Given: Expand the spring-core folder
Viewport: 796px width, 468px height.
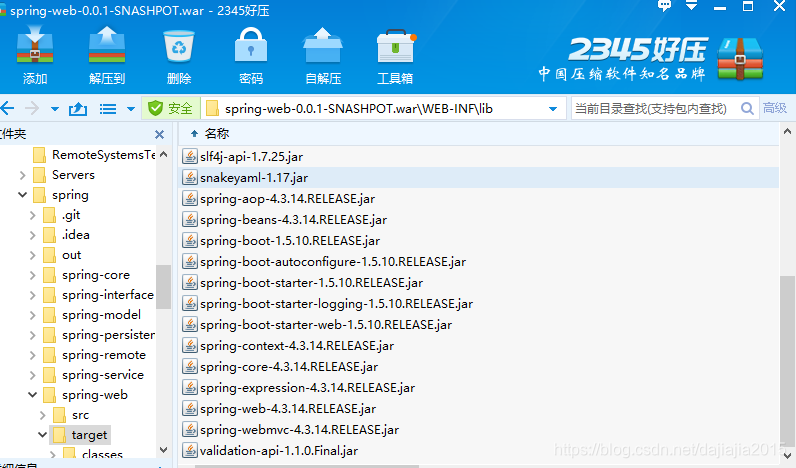Looking at the screenshot, I should coord(32,275).
